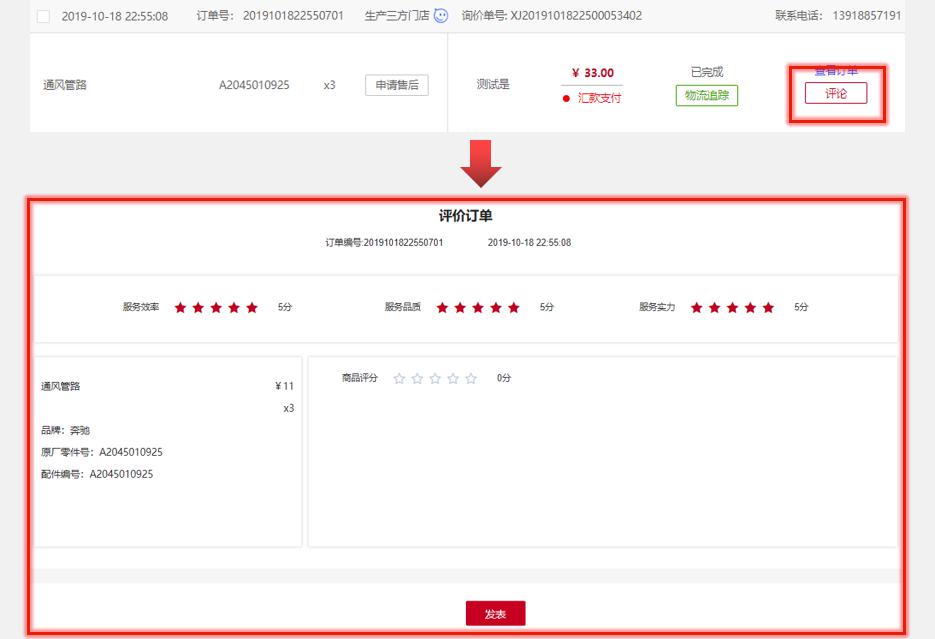Click the 评论 comment button
The image size is (935, 639).
click(x=835, y=94)
